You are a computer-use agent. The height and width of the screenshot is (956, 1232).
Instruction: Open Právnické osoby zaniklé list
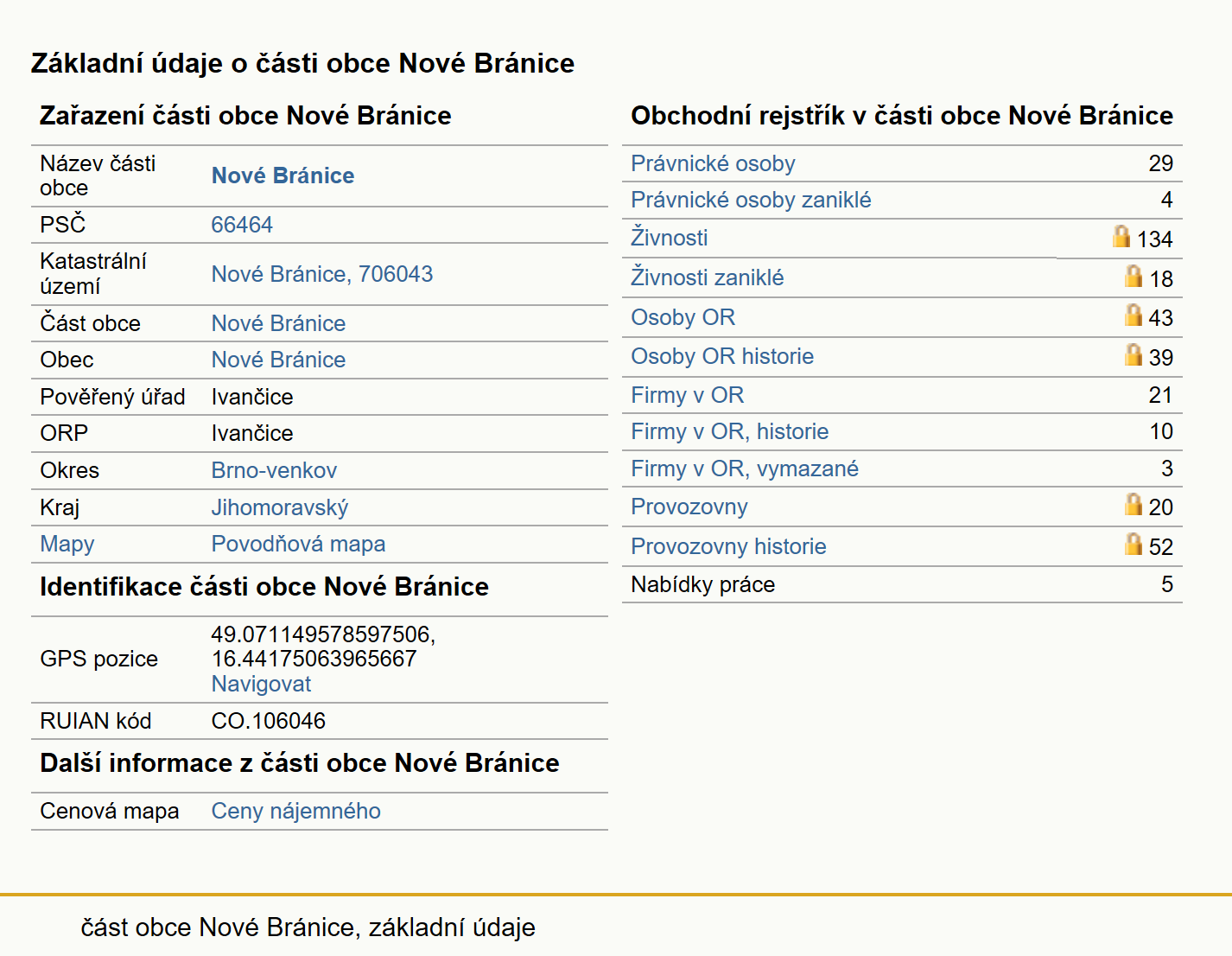751,200
